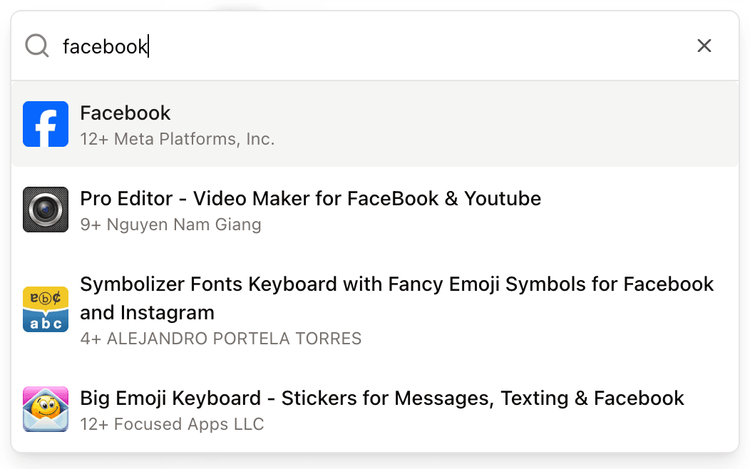
Task: Choose the 'Facebook' suggestion title
Action: [125, 113]
